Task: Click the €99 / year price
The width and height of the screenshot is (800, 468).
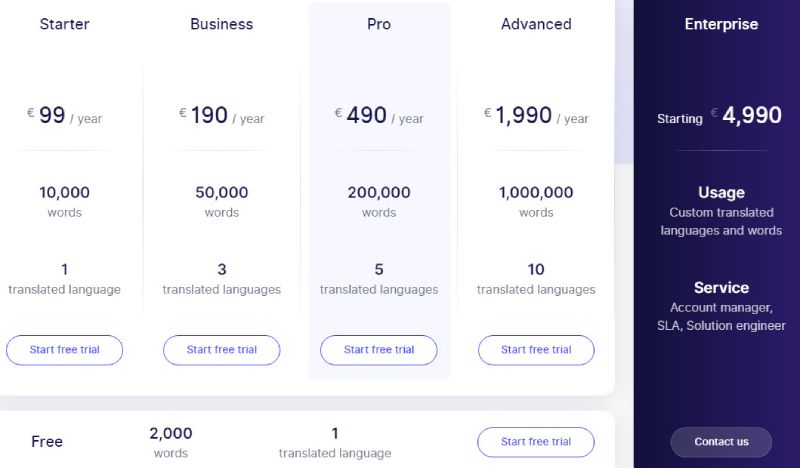Action: 65,116
